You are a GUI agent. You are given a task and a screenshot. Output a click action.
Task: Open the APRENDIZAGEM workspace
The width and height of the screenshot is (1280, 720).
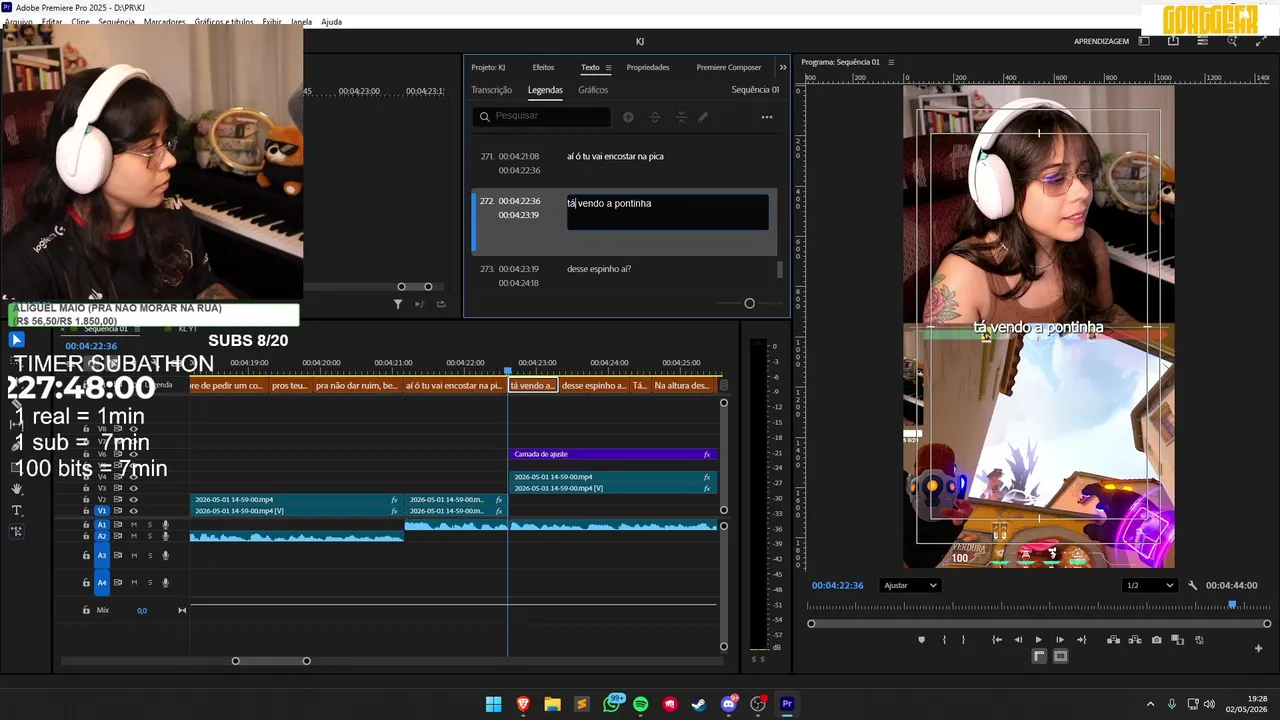pyautogui.click(x=1101, y=41)
